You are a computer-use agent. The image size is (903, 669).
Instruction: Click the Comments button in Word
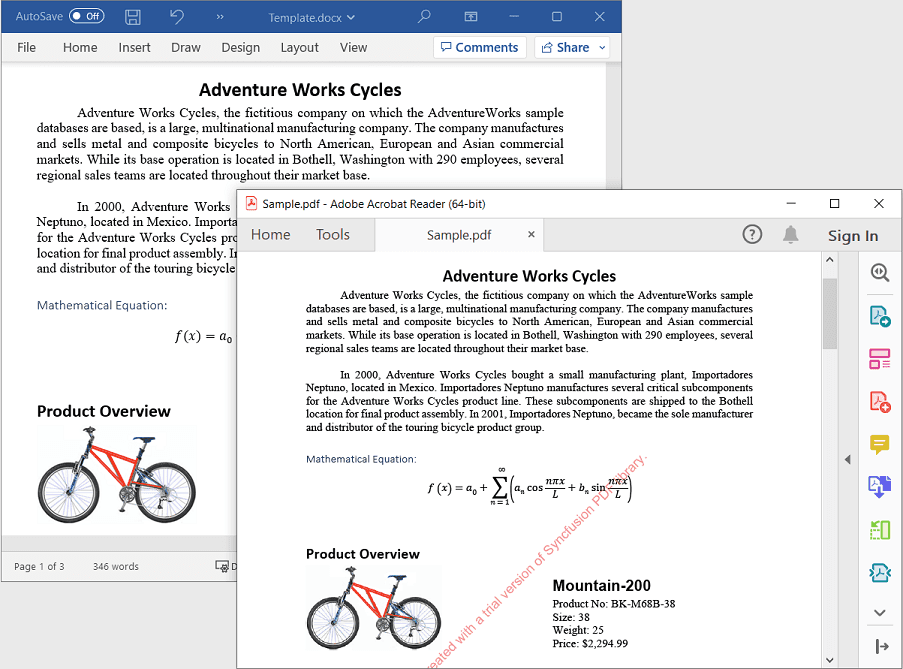pos(480,47)
